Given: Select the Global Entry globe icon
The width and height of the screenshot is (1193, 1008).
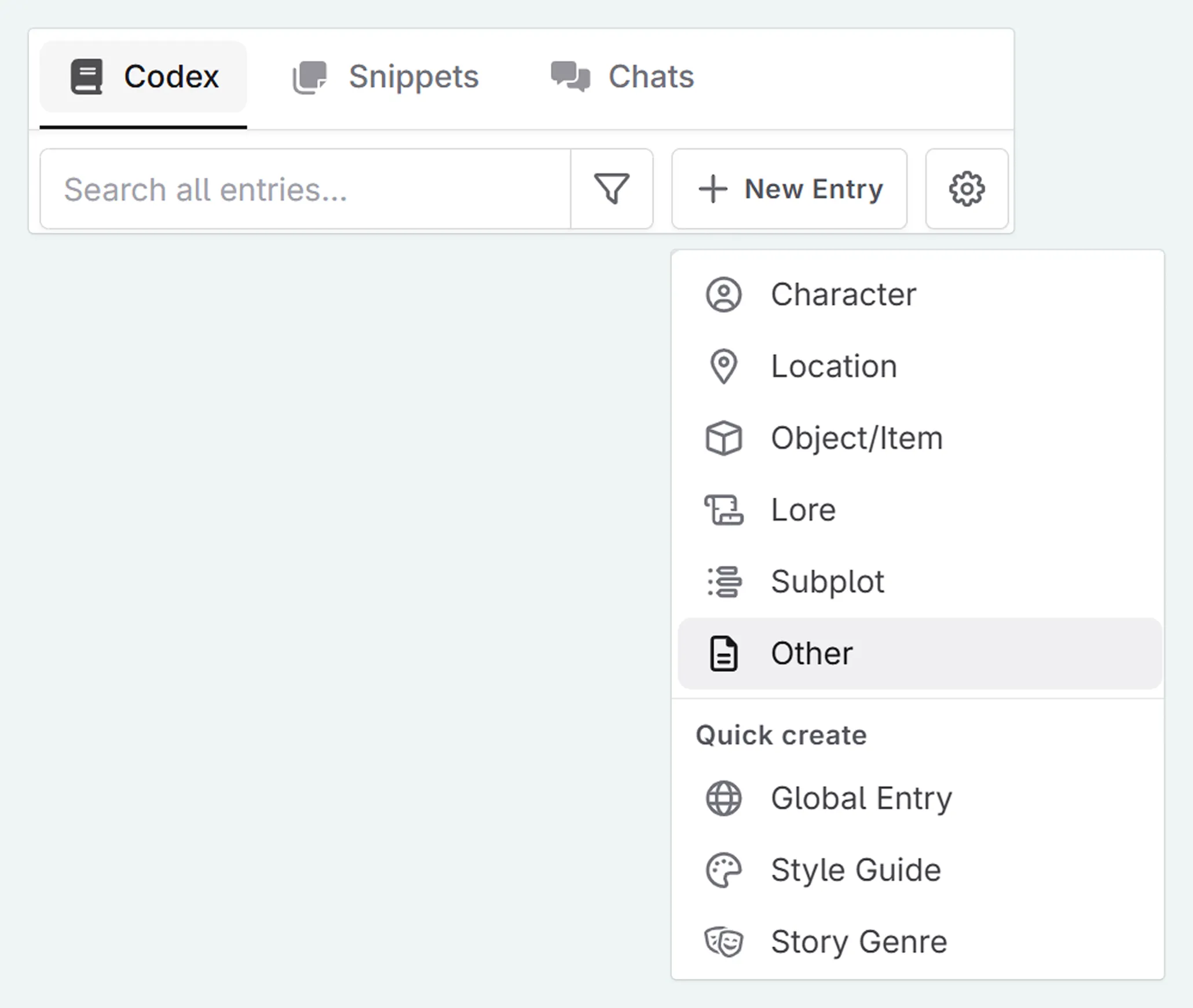Looking at the screenshot, I should 724,798.
